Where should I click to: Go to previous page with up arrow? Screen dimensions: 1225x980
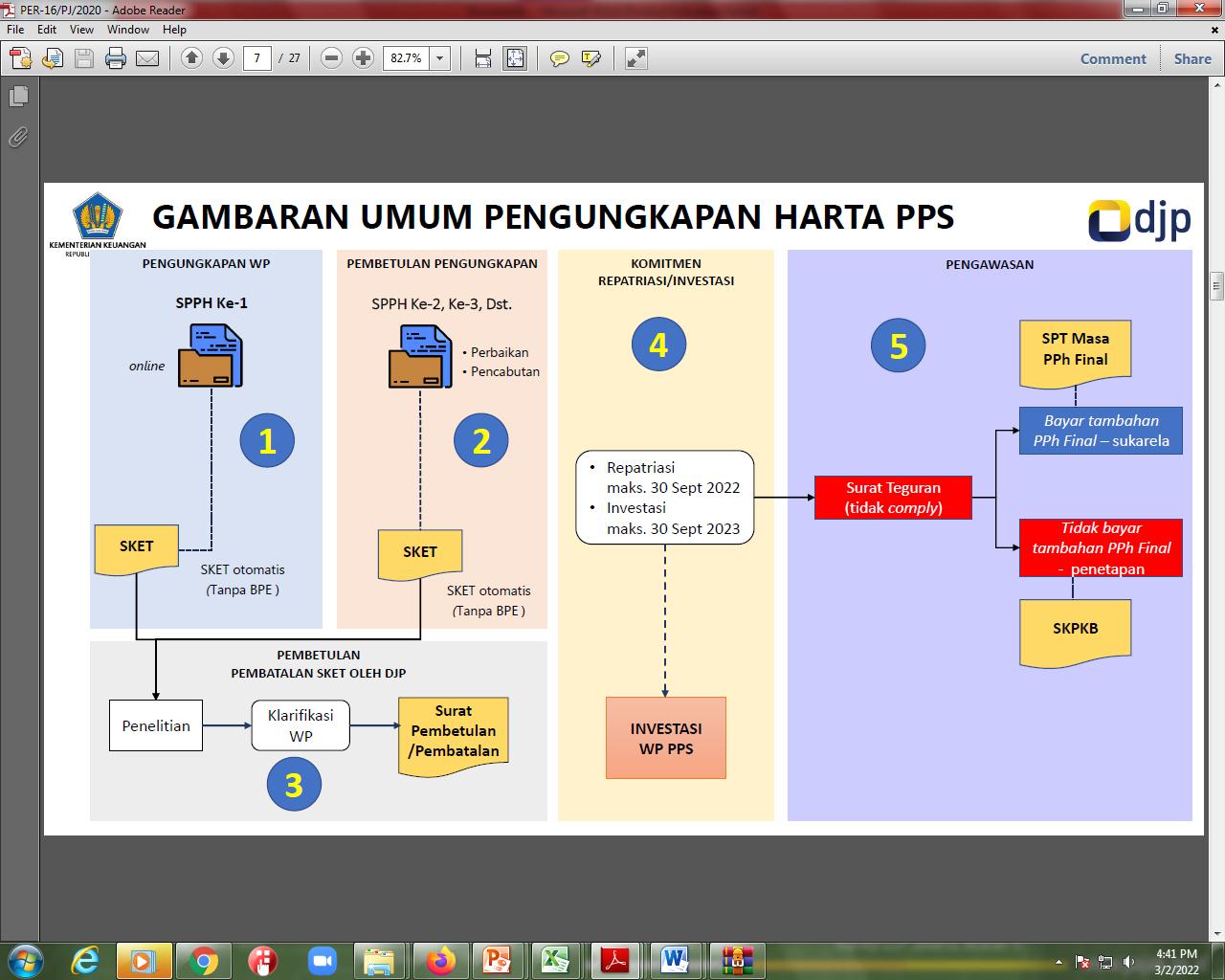[x=191, y=58]
